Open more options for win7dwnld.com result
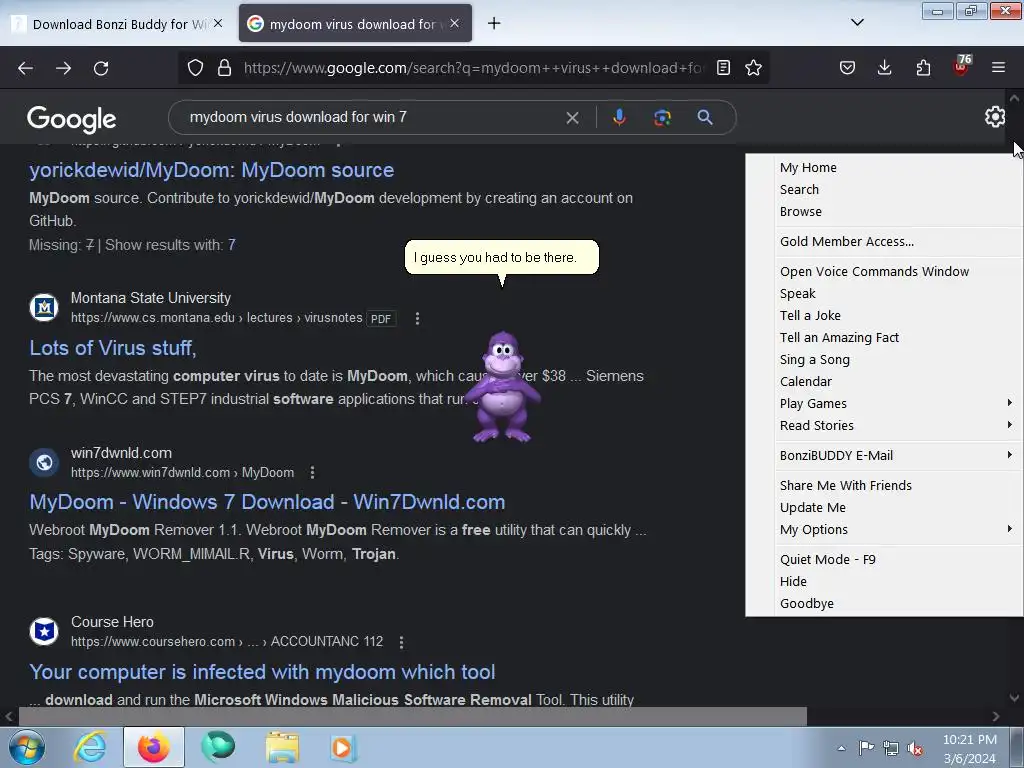1024x768 pixels. point(312,472)
